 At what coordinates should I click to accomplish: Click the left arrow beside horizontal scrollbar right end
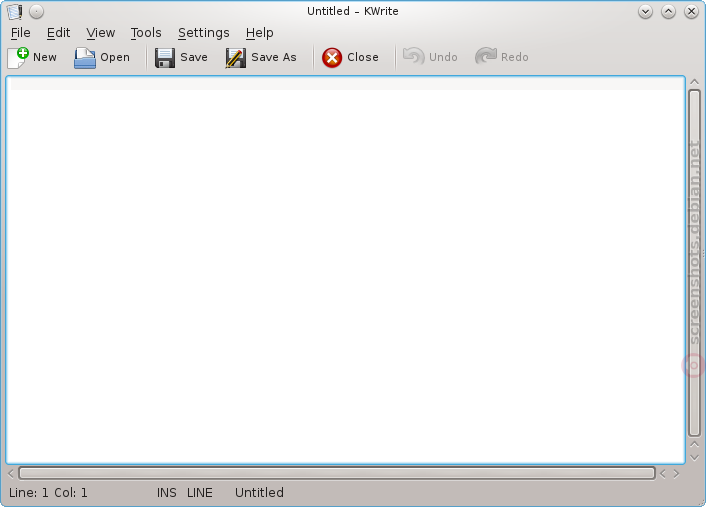pos(663,474)
